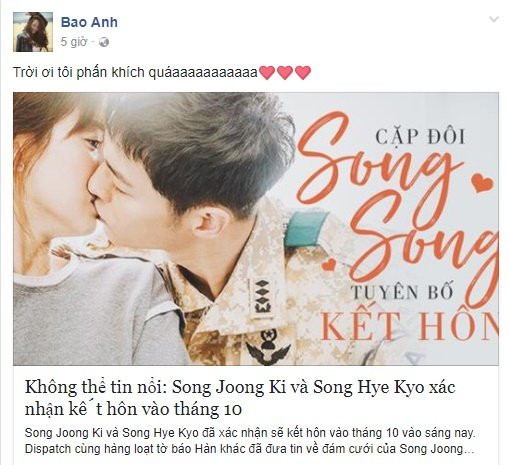This screenshot has width=509, height=465.
Task: Click the 'CẶP ĐÔI' caption in the image
Action: point(420,137)
